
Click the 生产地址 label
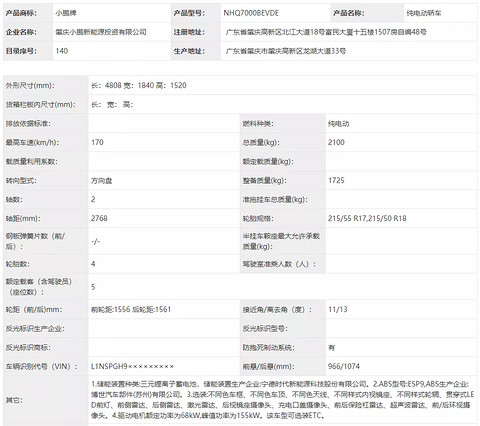pos(189,51)
